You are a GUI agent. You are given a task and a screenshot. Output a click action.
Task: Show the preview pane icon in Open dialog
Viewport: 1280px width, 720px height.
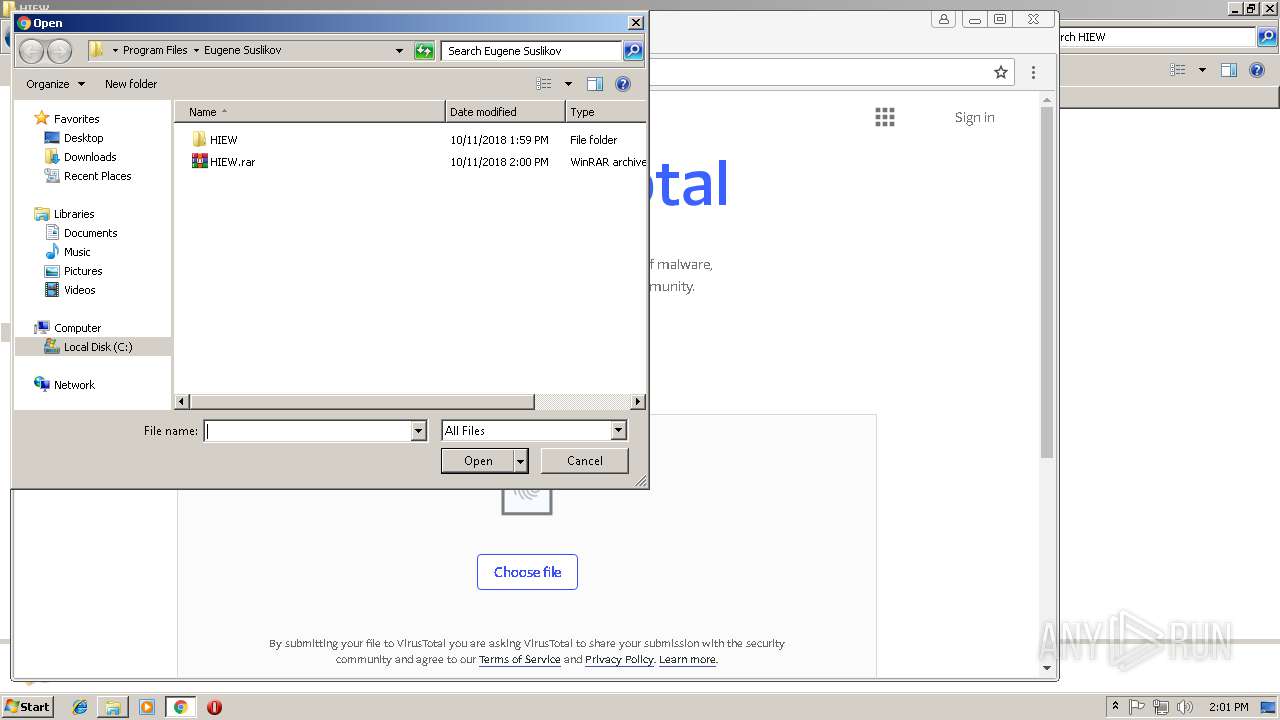[595, 84]
